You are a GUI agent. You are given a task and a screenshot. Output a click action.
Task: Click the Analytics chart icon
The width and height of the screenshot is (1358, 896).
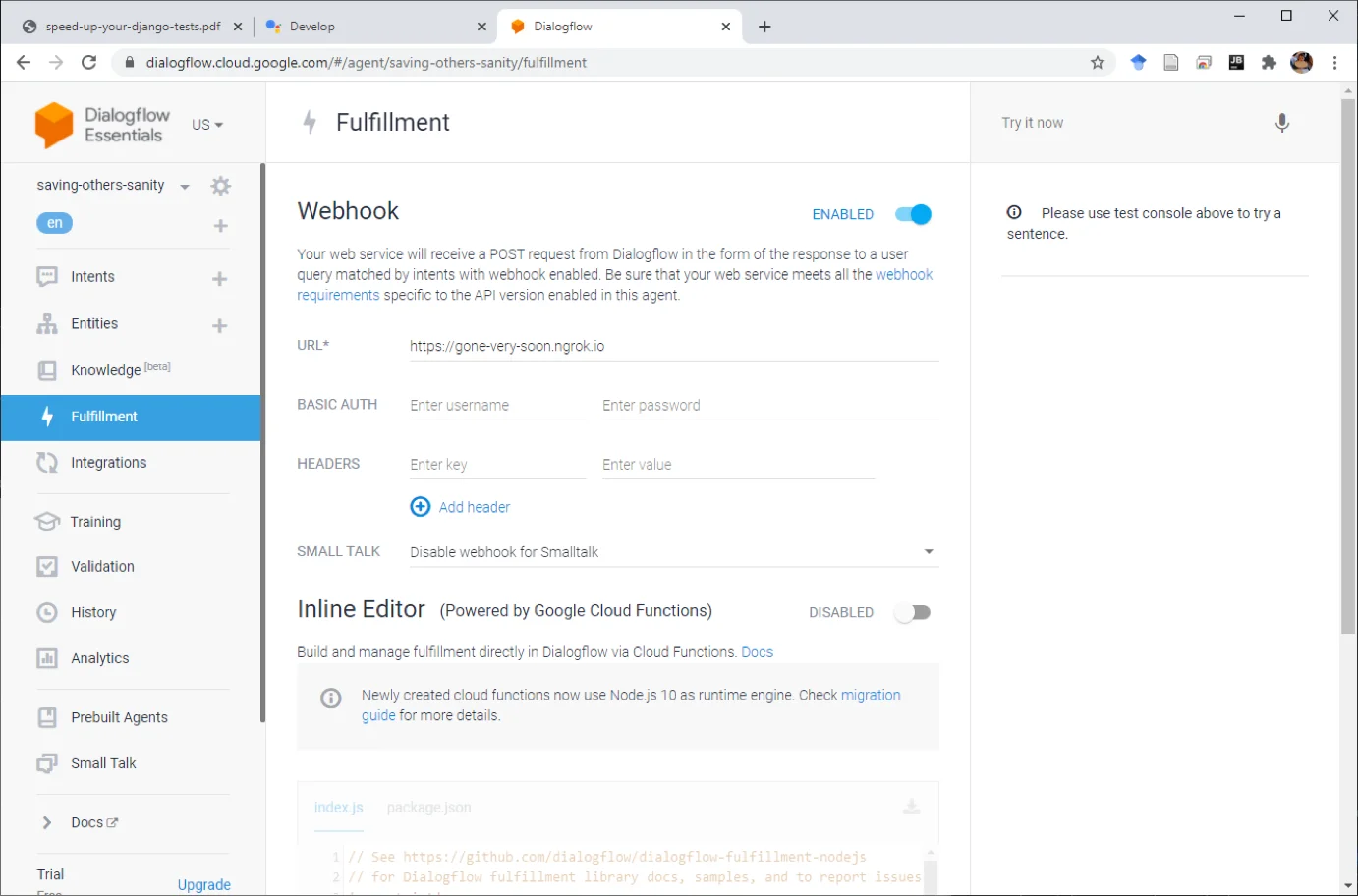[x=47, y=659]
